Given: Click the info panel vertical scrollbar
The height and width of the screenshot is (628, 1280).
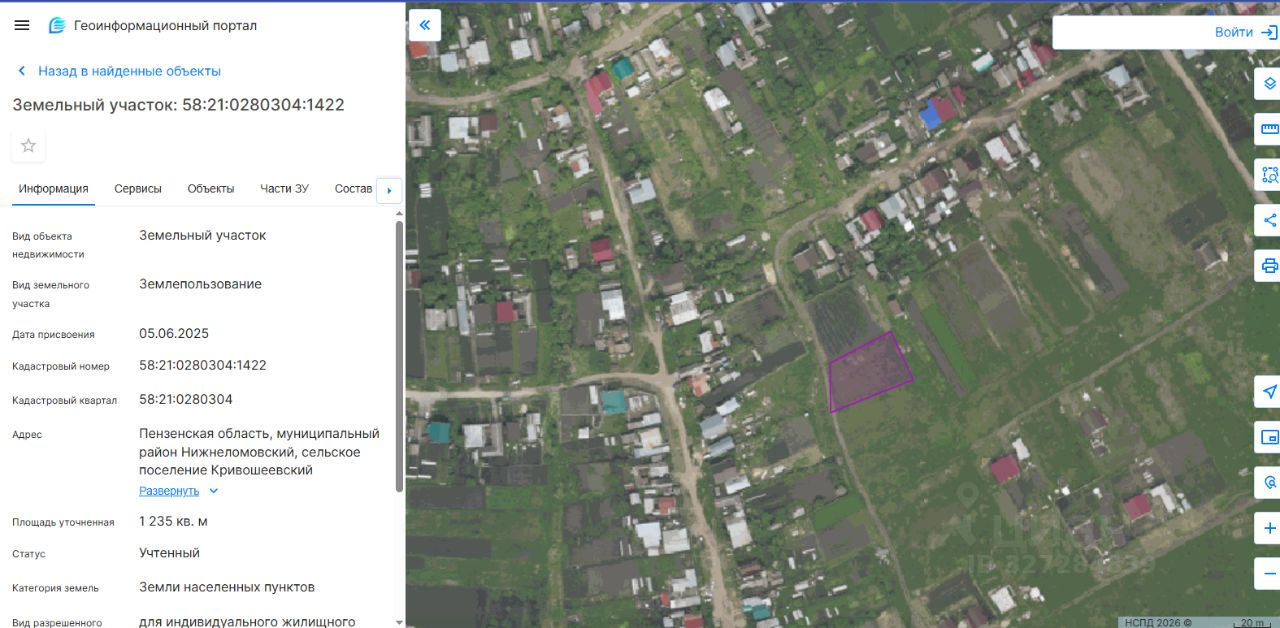Looking at the screenshot, I should coord(400,355).
